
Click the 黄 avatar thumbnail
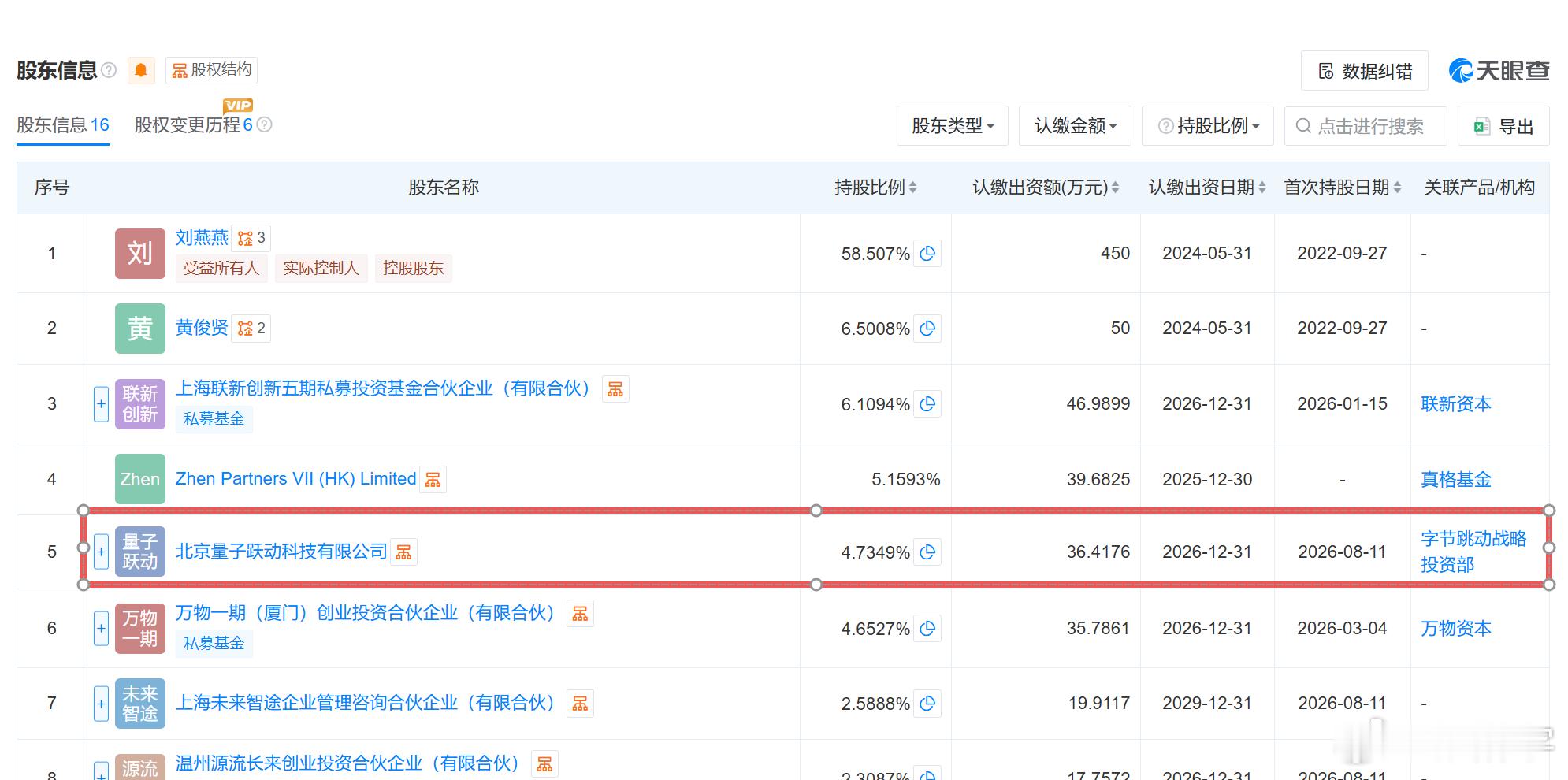(140, 329)
